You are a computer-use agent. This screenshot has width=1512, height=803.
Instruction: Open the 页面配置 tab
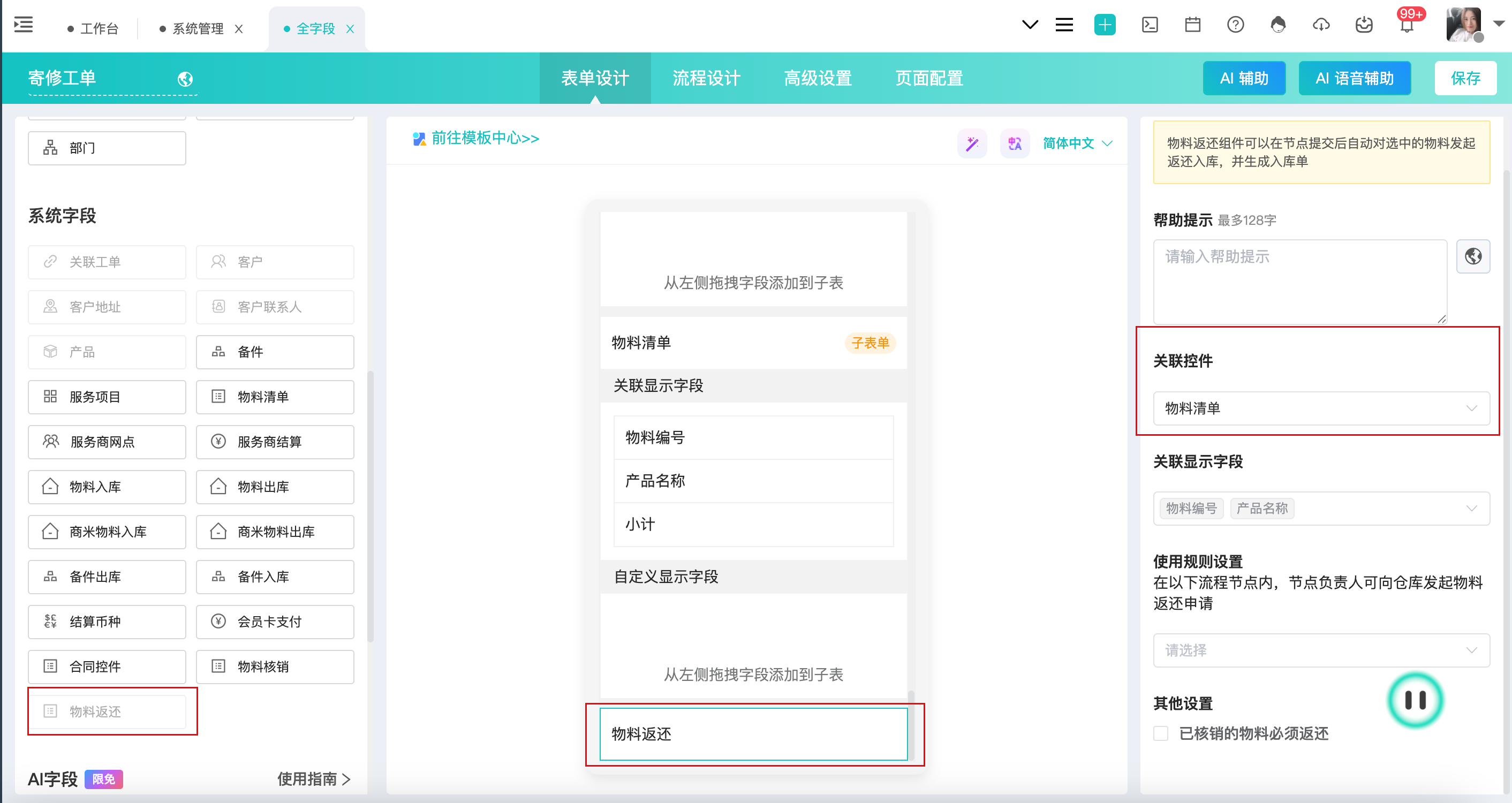coord(929,78)
